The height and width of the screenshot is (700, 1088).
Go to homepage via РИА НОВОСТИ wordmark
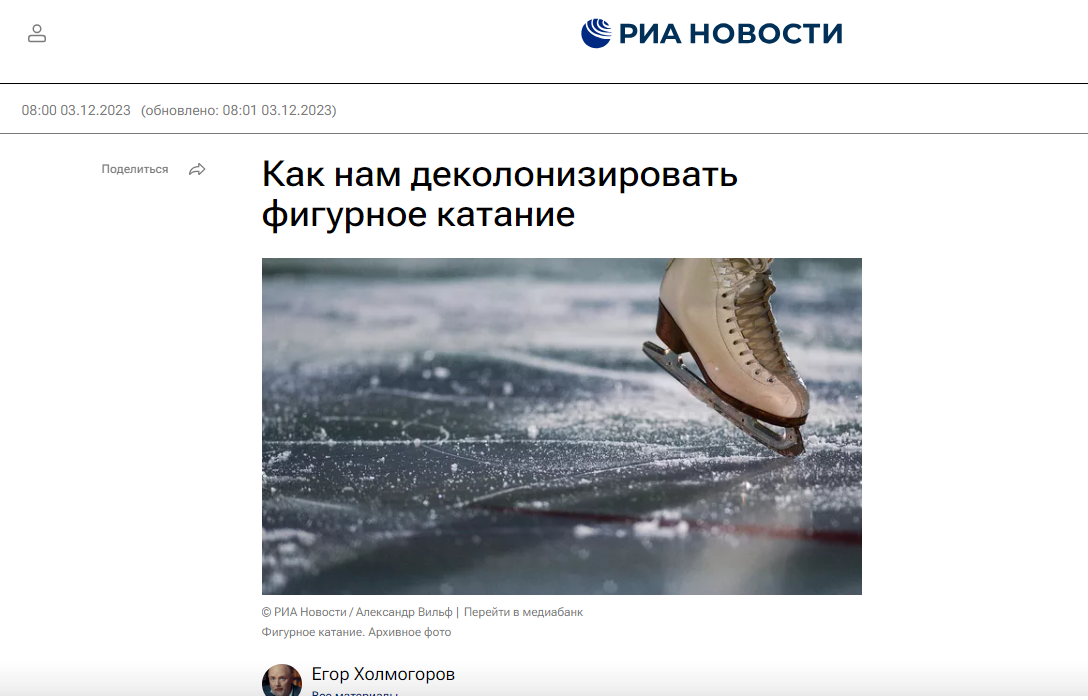pos(731,34)
